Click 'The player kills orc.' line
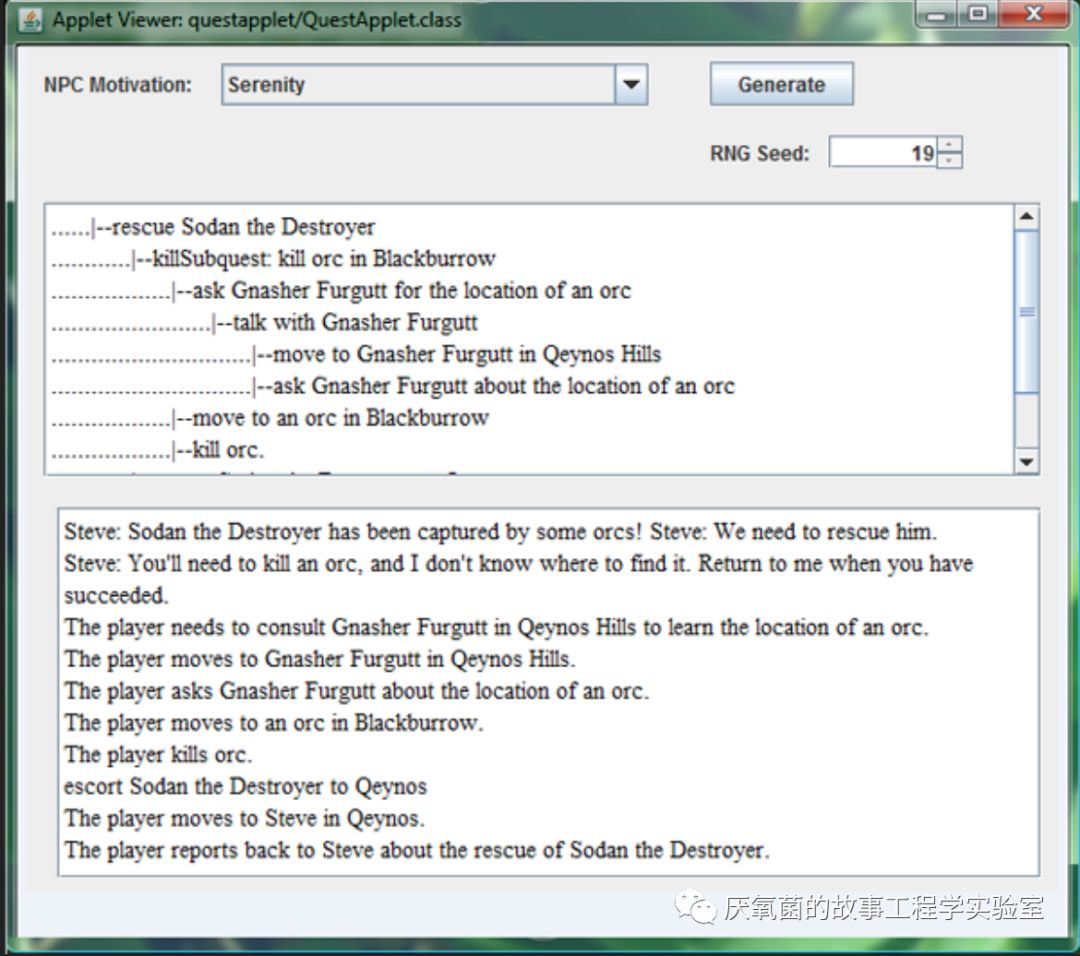The image size is (1080, 956). [x=158, y=754]
